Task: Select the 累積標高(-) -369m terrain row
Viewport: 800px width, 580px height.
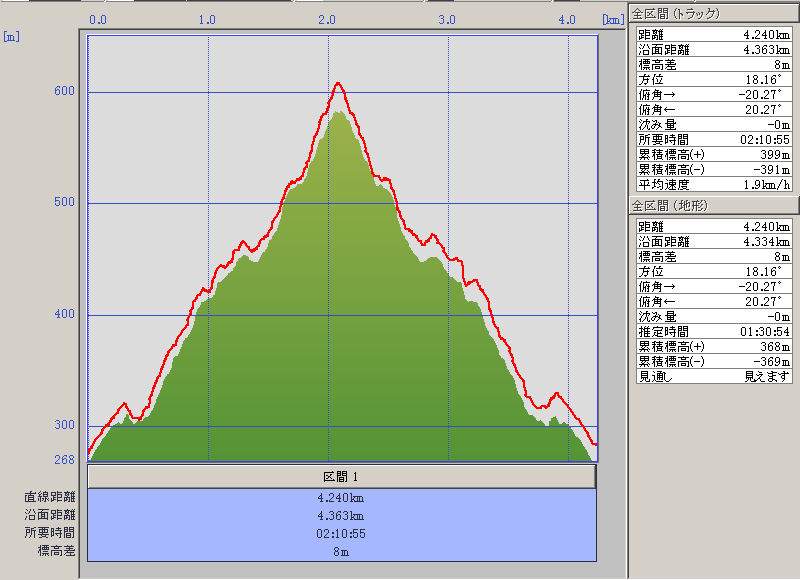Action: click(714, 361)
